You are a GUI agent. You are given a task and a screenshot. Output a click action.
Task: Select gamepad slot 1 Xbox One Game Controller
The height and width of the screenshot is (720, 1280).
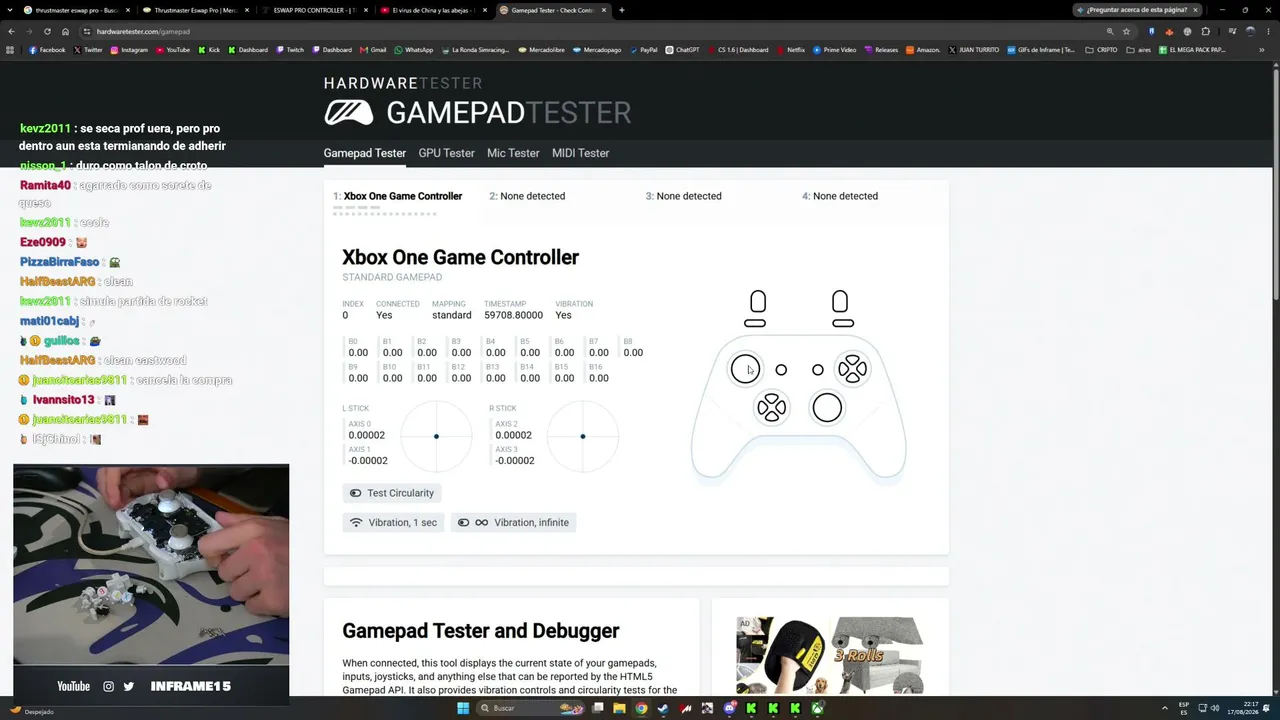(x=398, y=196)
